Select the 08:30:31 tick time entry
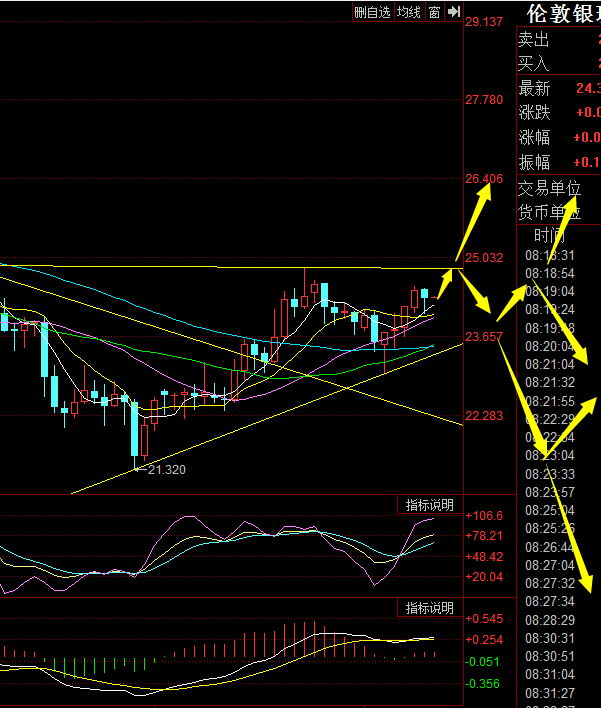The width and height of the screenshot is (601, 708). coord(550,639)
